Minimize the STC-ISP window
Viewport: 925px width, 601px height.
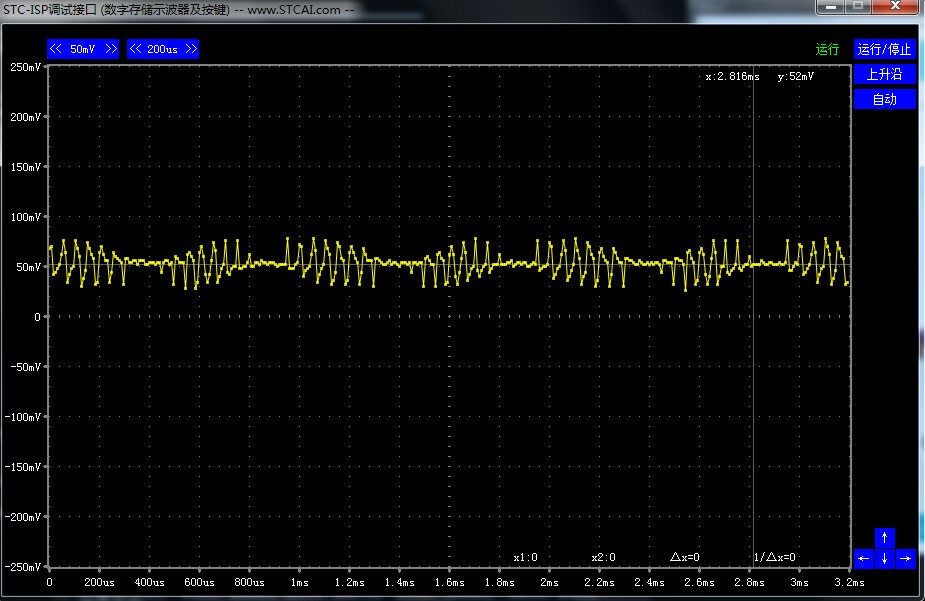click(x=831, y=6)
